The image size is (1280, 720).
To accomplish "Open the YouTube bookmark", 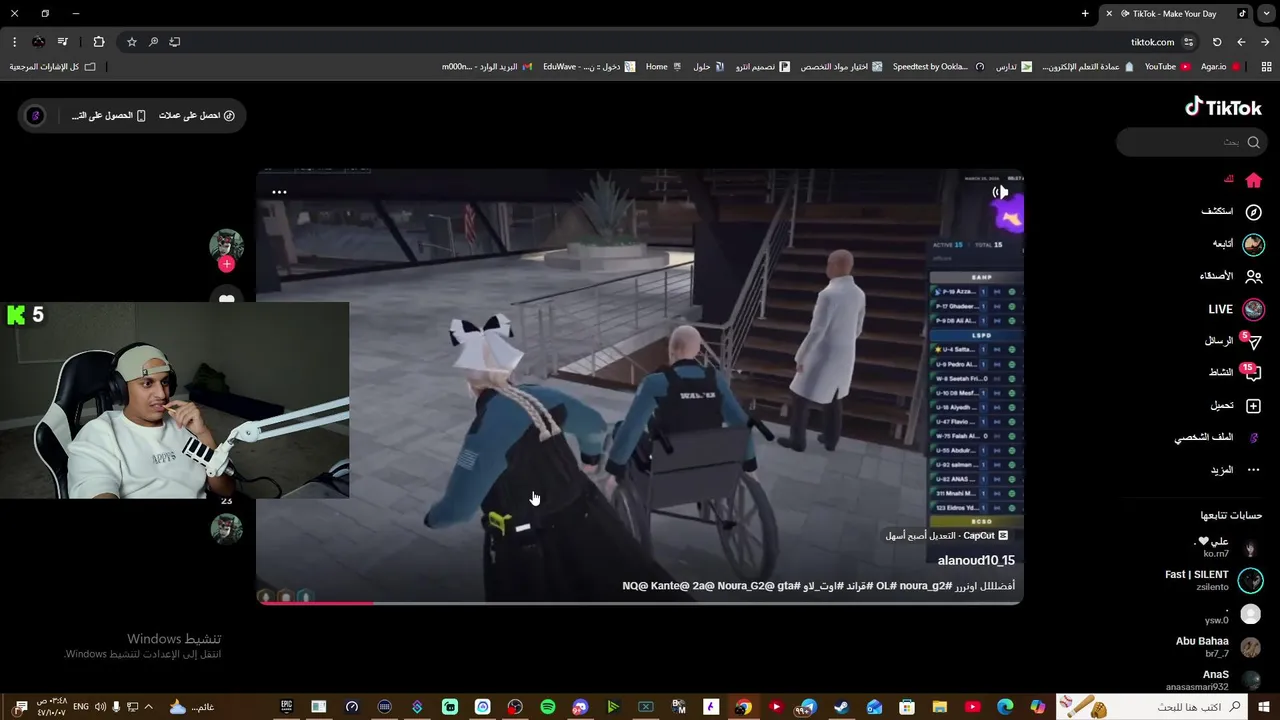I will tap(1167, 67).
